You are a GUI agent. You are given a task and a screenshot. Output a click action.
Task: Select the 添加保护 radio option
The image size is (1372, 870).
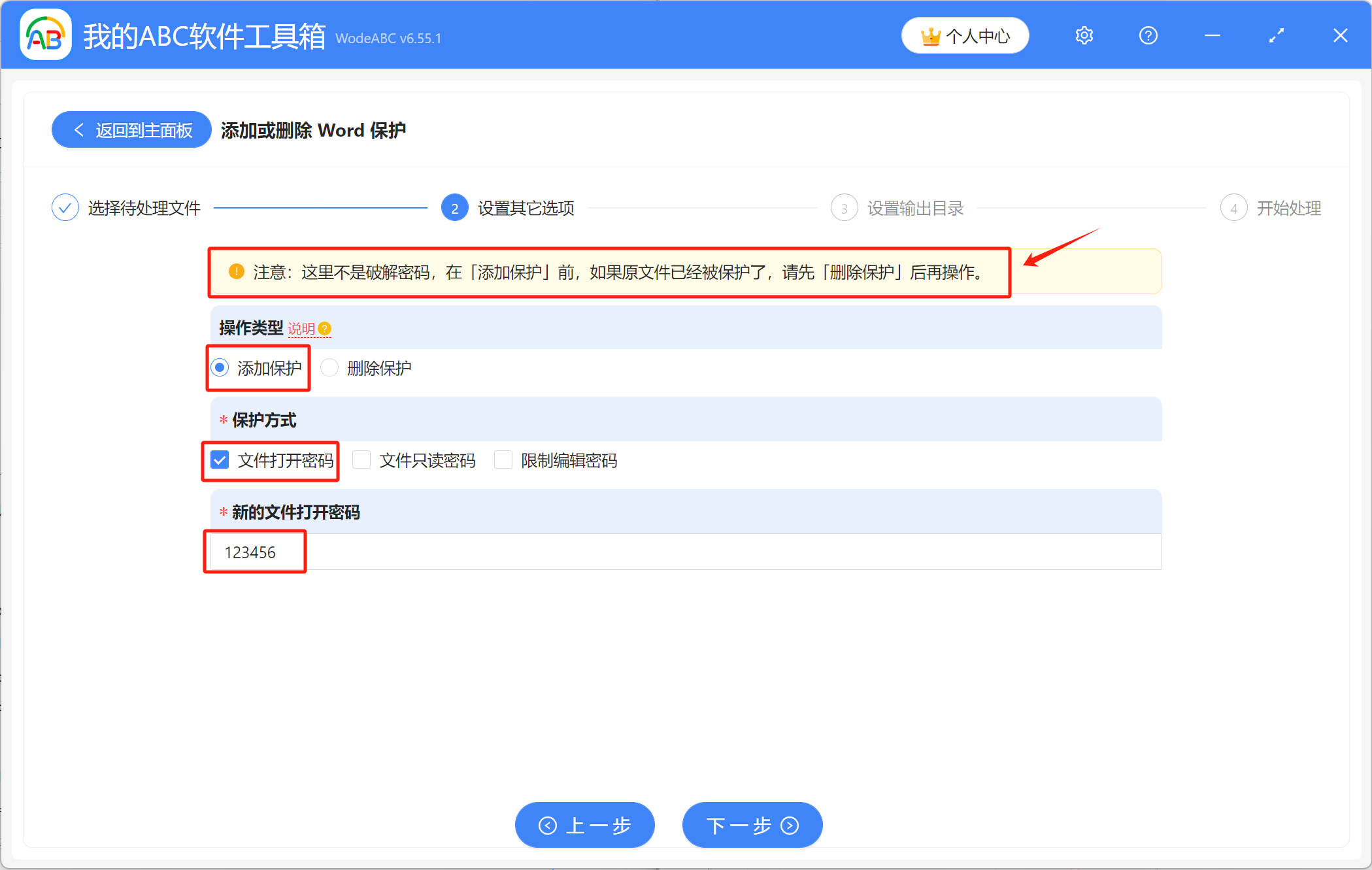coord(220,368)
